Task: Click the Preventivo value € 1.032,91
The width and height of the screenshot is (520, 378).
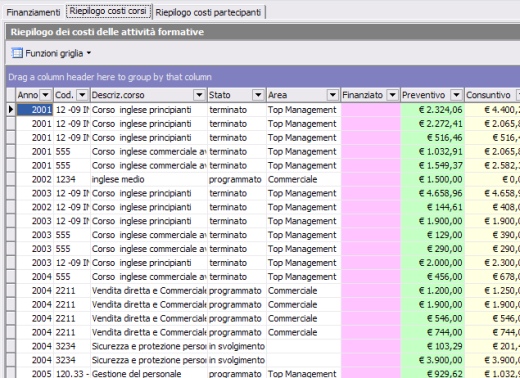Action: 433,152
